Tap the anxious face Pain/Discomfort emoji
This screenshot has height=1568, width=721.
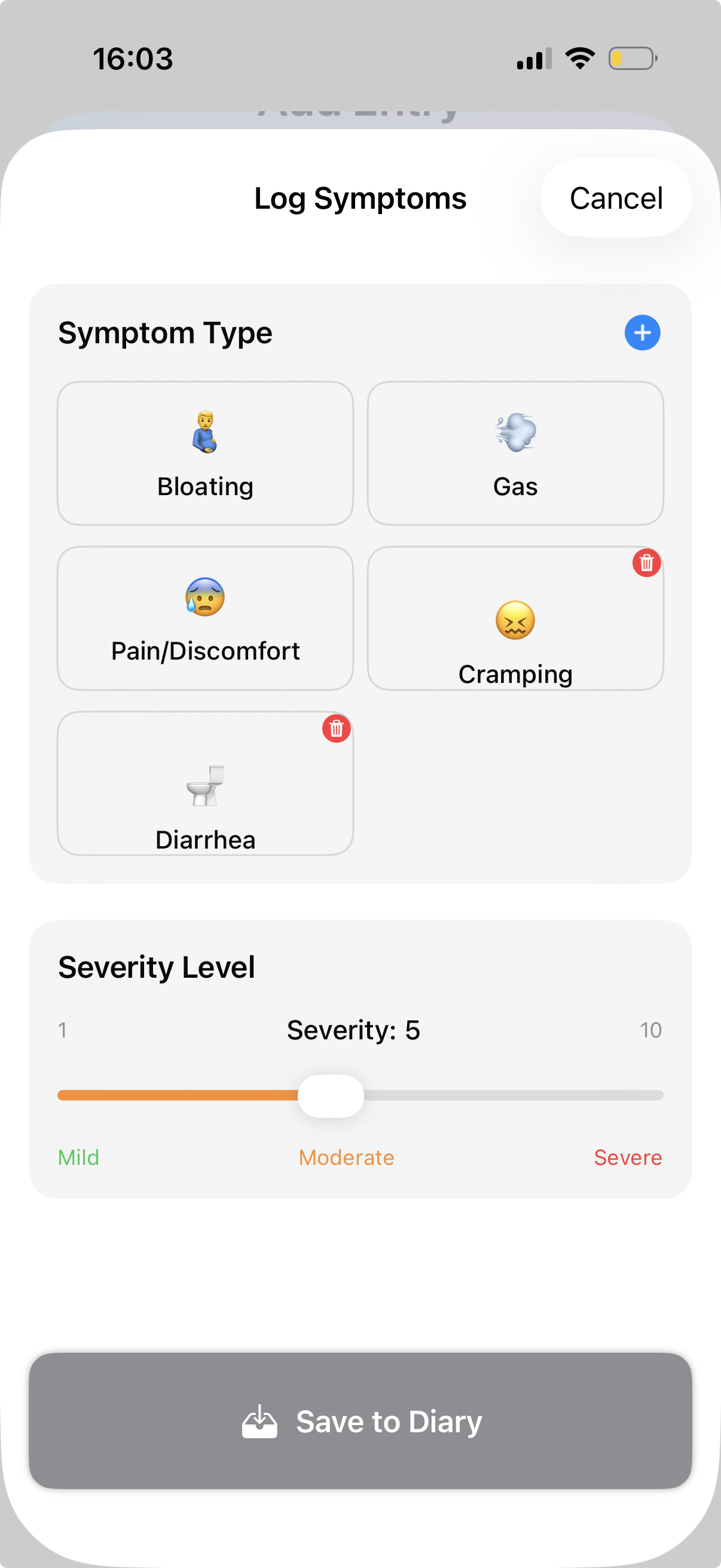click(x=205, y=597)
